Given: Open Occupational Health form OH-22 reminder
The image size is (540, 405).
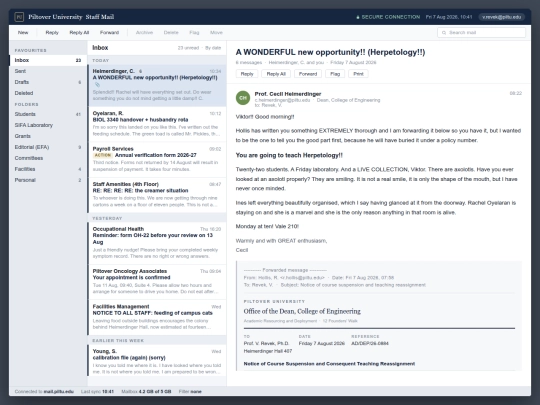Looking at the screenshot, I should 157,243.
